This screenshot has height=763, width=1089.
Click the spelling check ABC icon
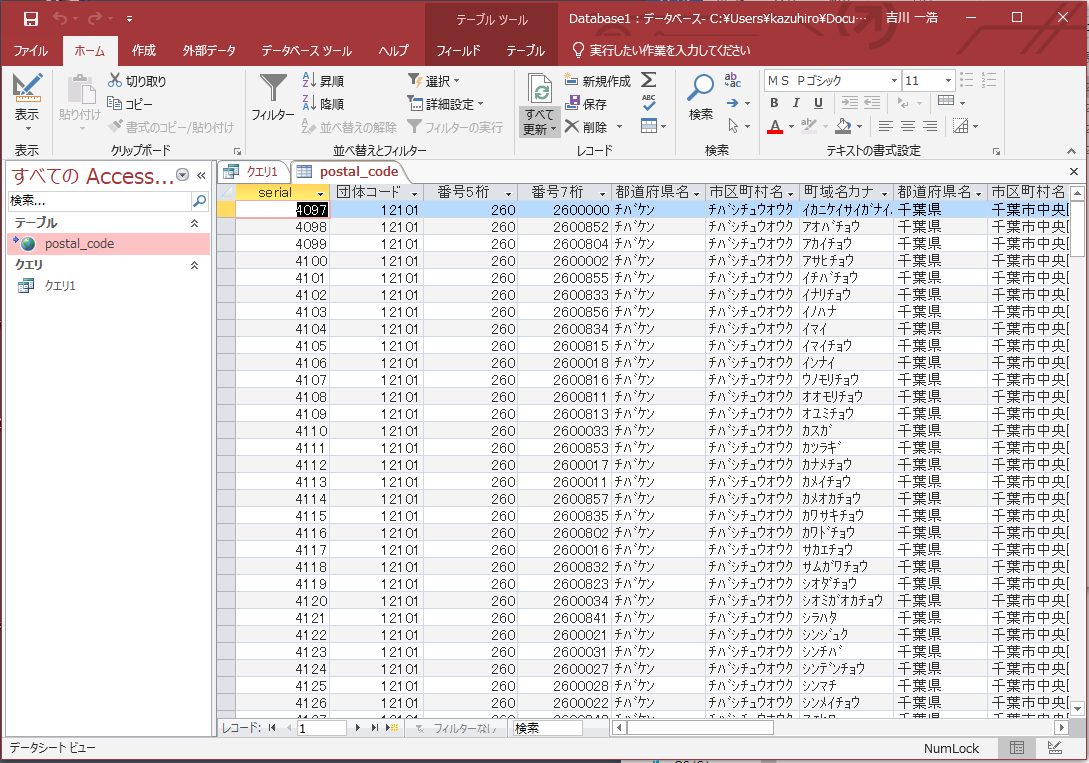(x=649, y=103)
